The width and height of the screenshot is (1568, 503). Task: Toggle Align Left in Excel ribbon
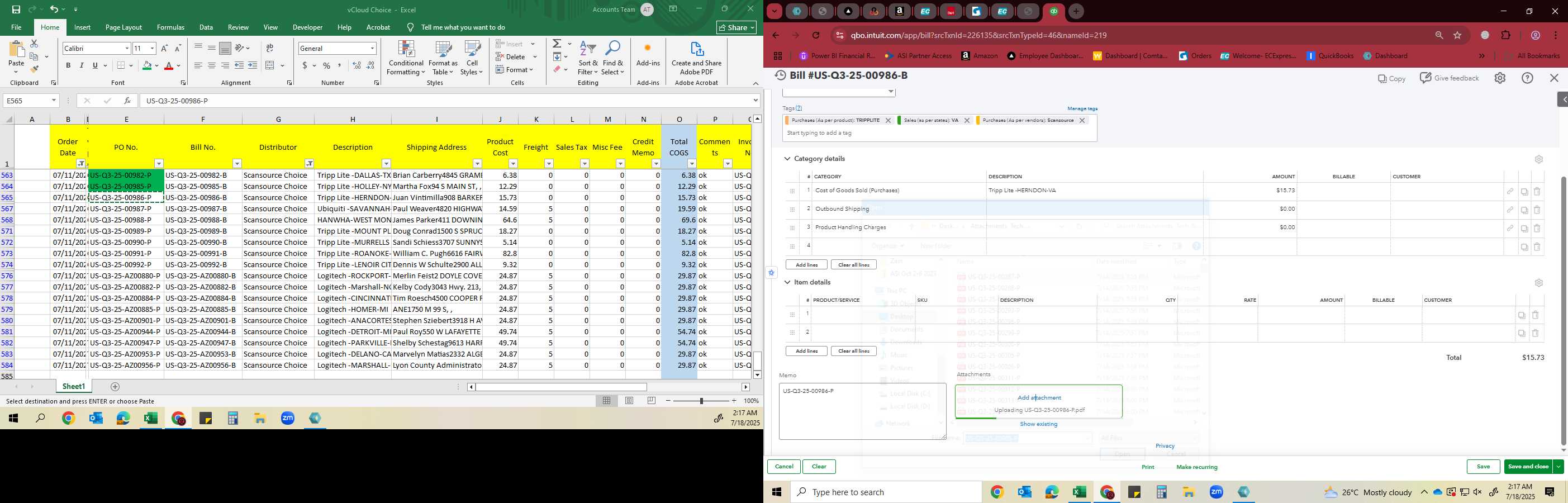[x=198, y=66]
